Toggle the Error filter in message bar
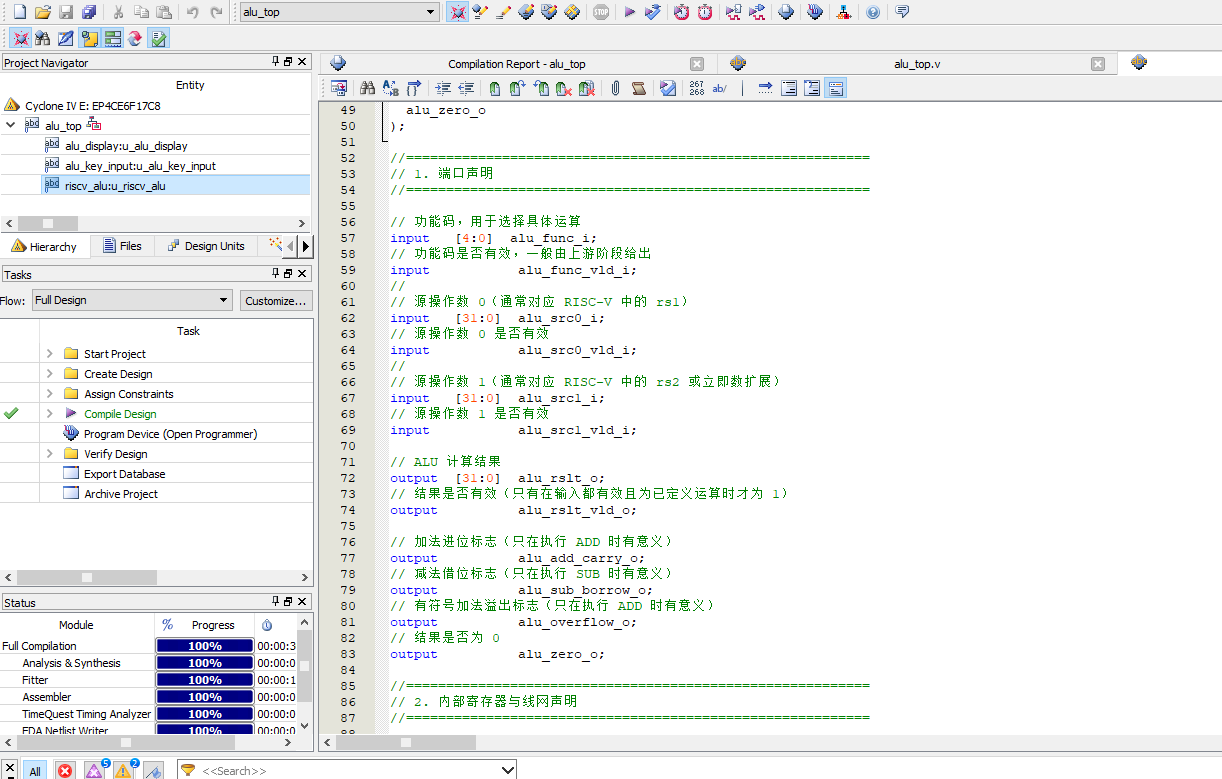Viewport: 1222px width, 779px height. pyautogui.click(x=65, y=770)
